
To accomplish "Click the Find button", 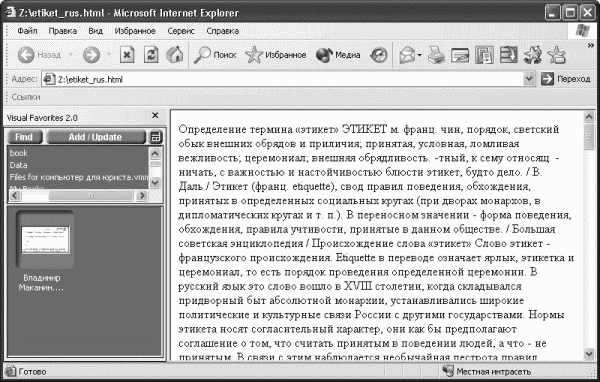I will point(24,137).
